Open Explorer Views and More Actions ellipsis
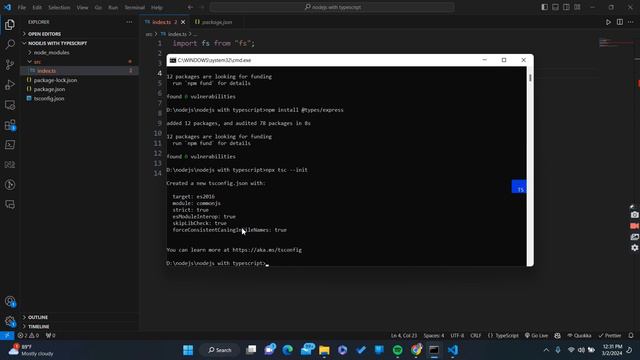The image size is (640, 360). click(x=129, y=22)
